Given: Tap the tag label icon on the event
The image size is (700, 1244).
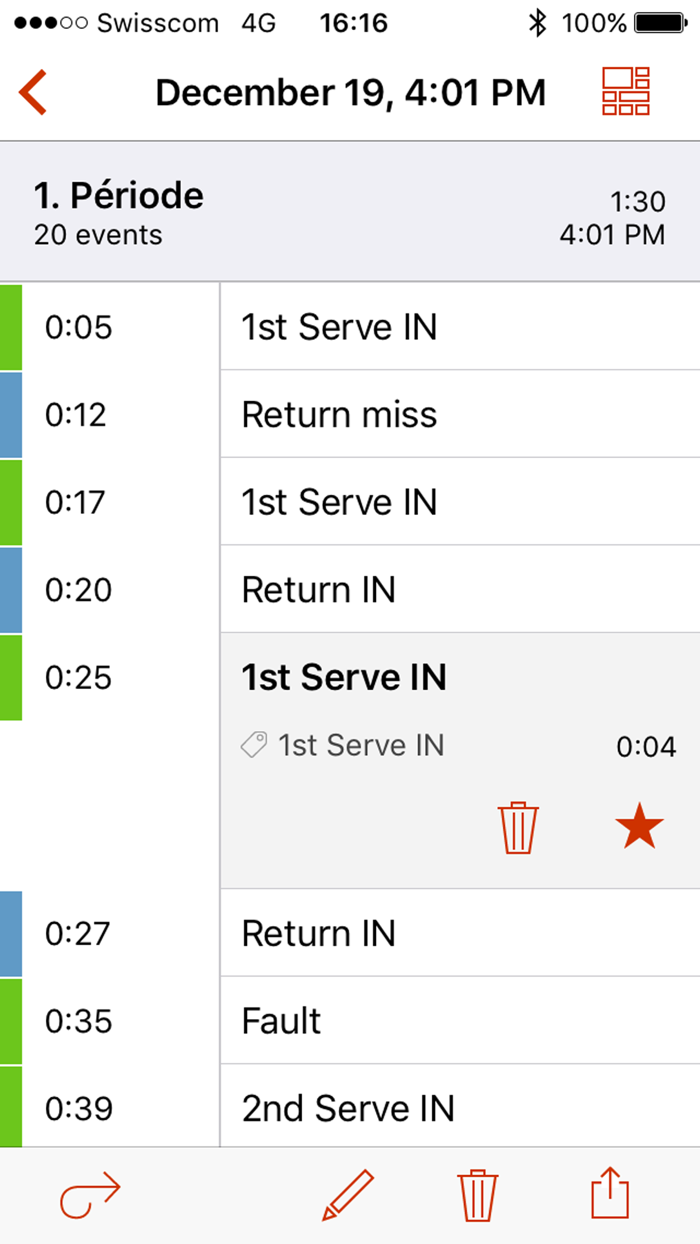Looking at the screenshot, I should (x=254, y=745).
